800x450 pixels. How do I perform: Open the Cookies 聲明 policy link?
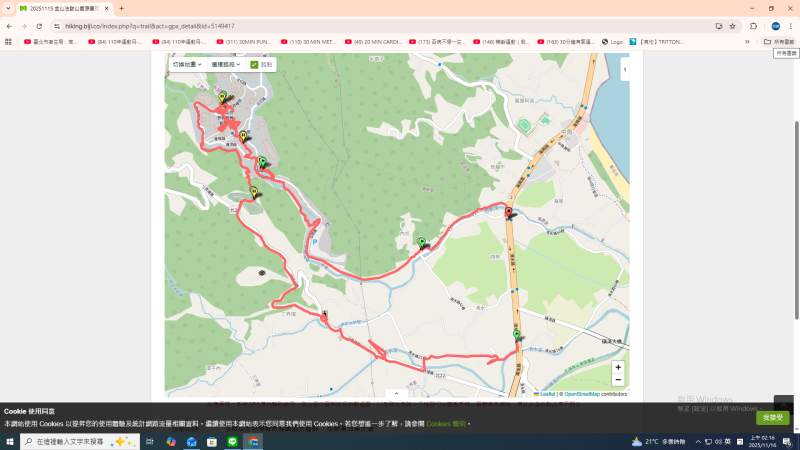tap(446, 424)
